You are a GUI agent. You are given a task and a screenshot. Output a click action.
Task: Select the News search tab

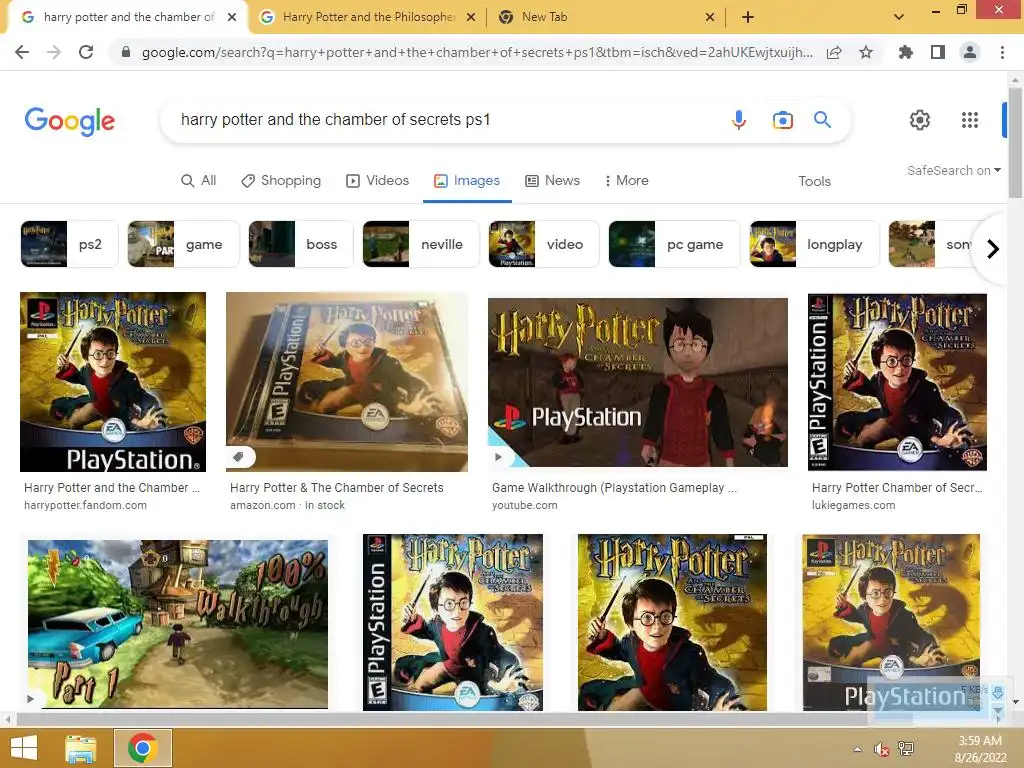[x=552, y=180]
